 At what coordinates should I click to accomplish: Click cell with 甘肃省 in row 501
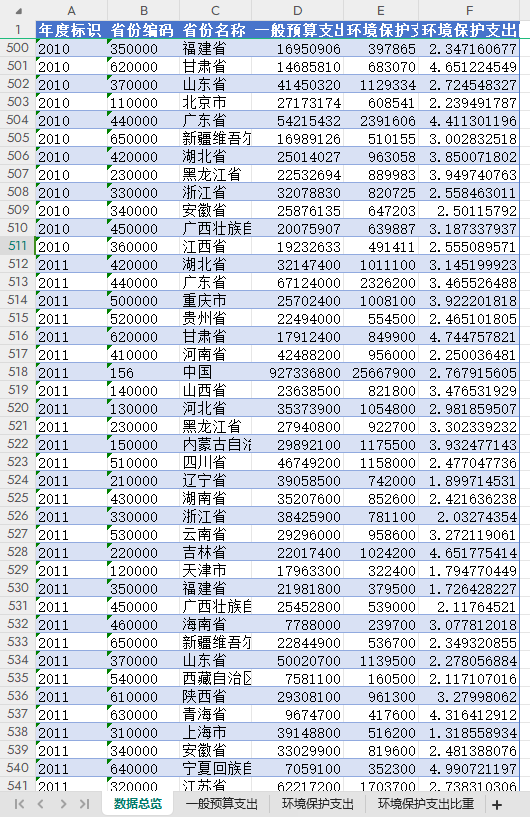[x=215, y=66]
